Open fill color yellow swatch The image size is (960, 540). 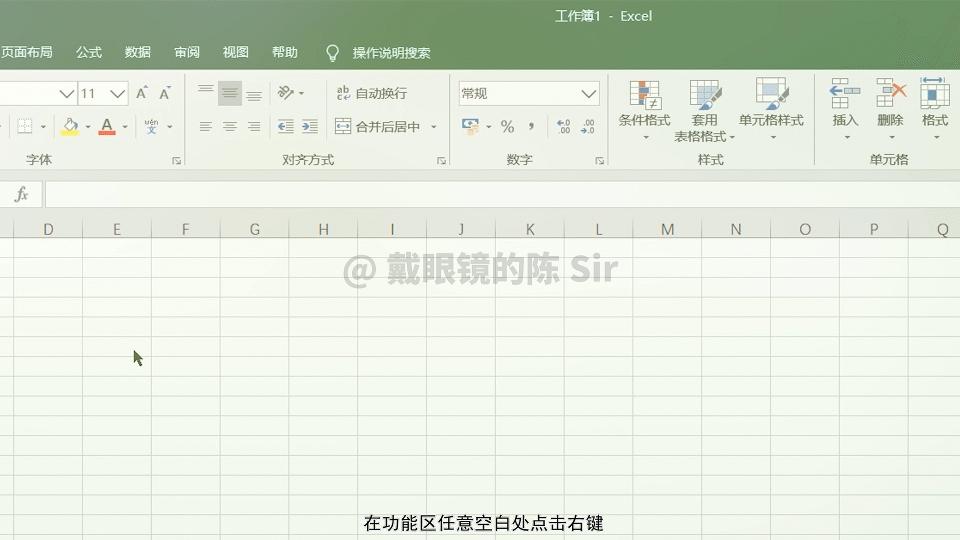click(70, 127)
